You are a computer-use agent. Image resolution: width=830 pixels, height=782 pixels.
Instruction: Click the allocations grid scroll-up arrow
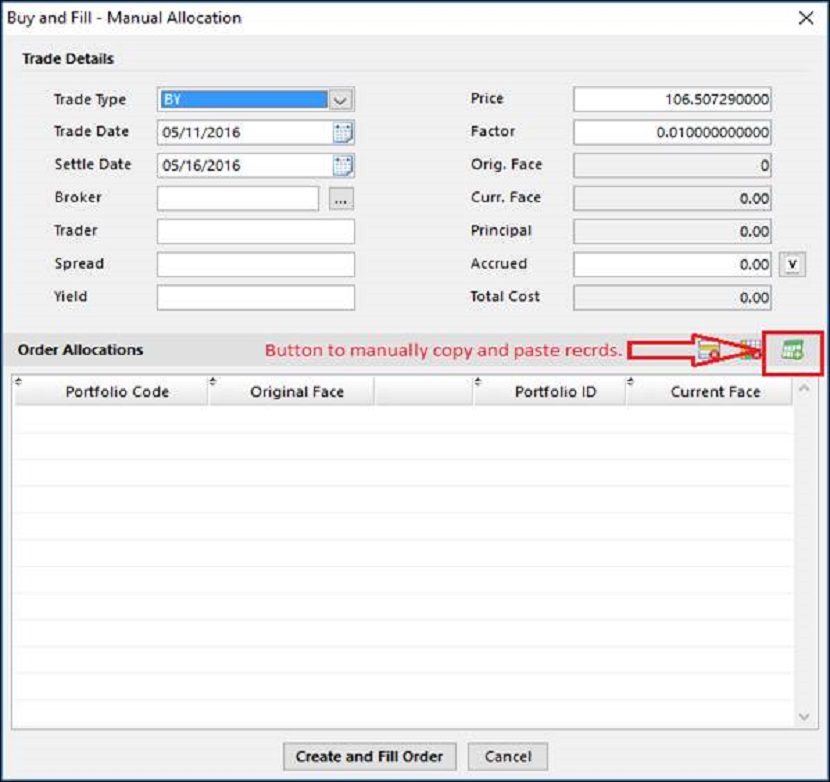804,389
